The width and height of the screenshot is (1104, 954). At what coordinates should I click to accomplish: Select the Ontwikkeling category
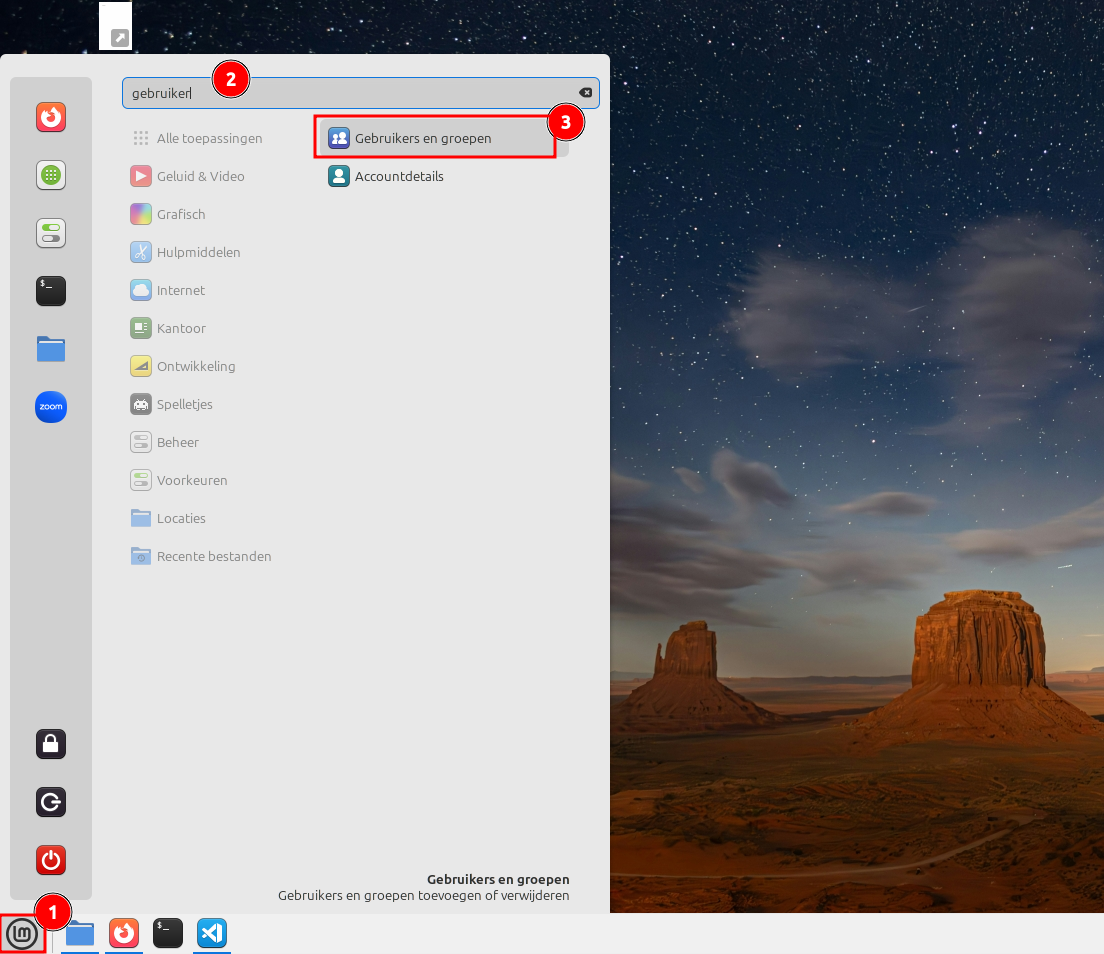pyautogui.click(x=196, y=366)
